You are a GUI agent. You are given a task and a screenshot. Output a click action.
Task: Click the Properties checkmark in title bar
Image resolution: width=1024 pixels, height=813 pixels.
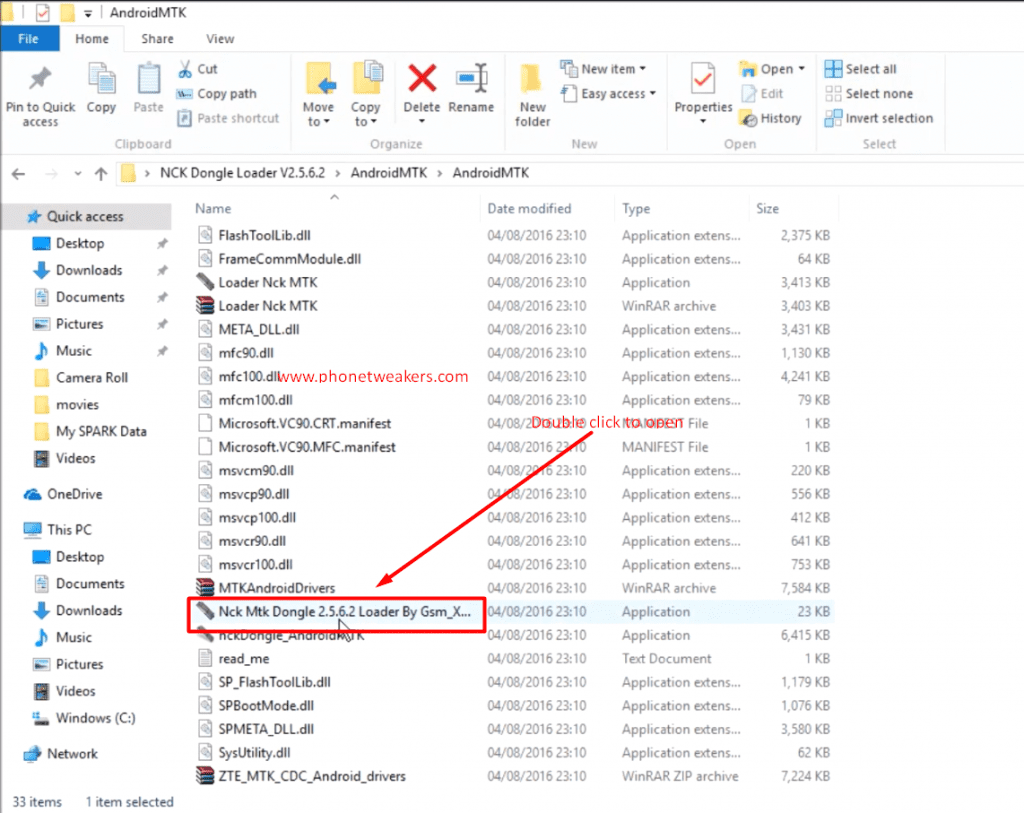[x=42, y=12]
